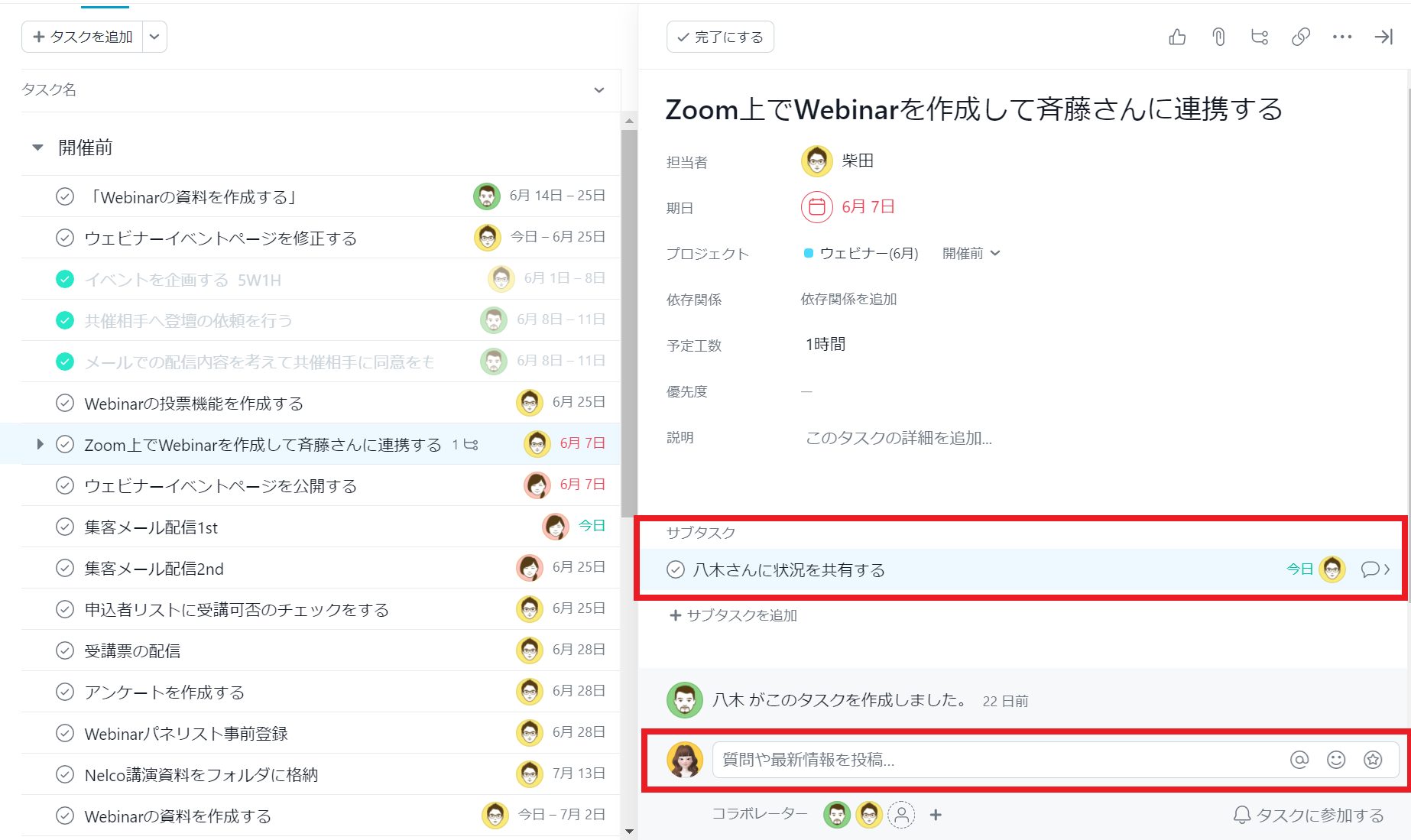This screenshot has width=1411, height=840.
Task: Click assignee 柴田 avatar in detail pane
Action: click(816, 161)
